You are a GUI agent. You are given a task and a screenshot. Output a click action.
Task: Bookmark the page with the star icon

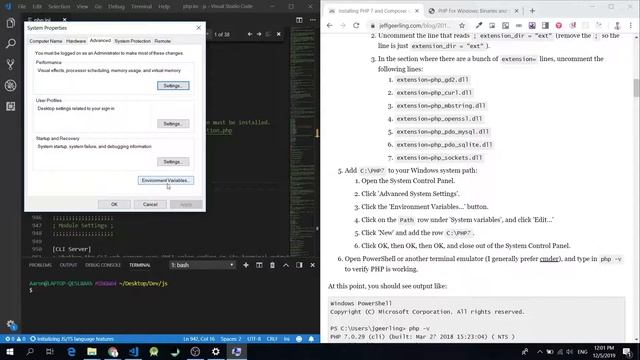(462, 25)
